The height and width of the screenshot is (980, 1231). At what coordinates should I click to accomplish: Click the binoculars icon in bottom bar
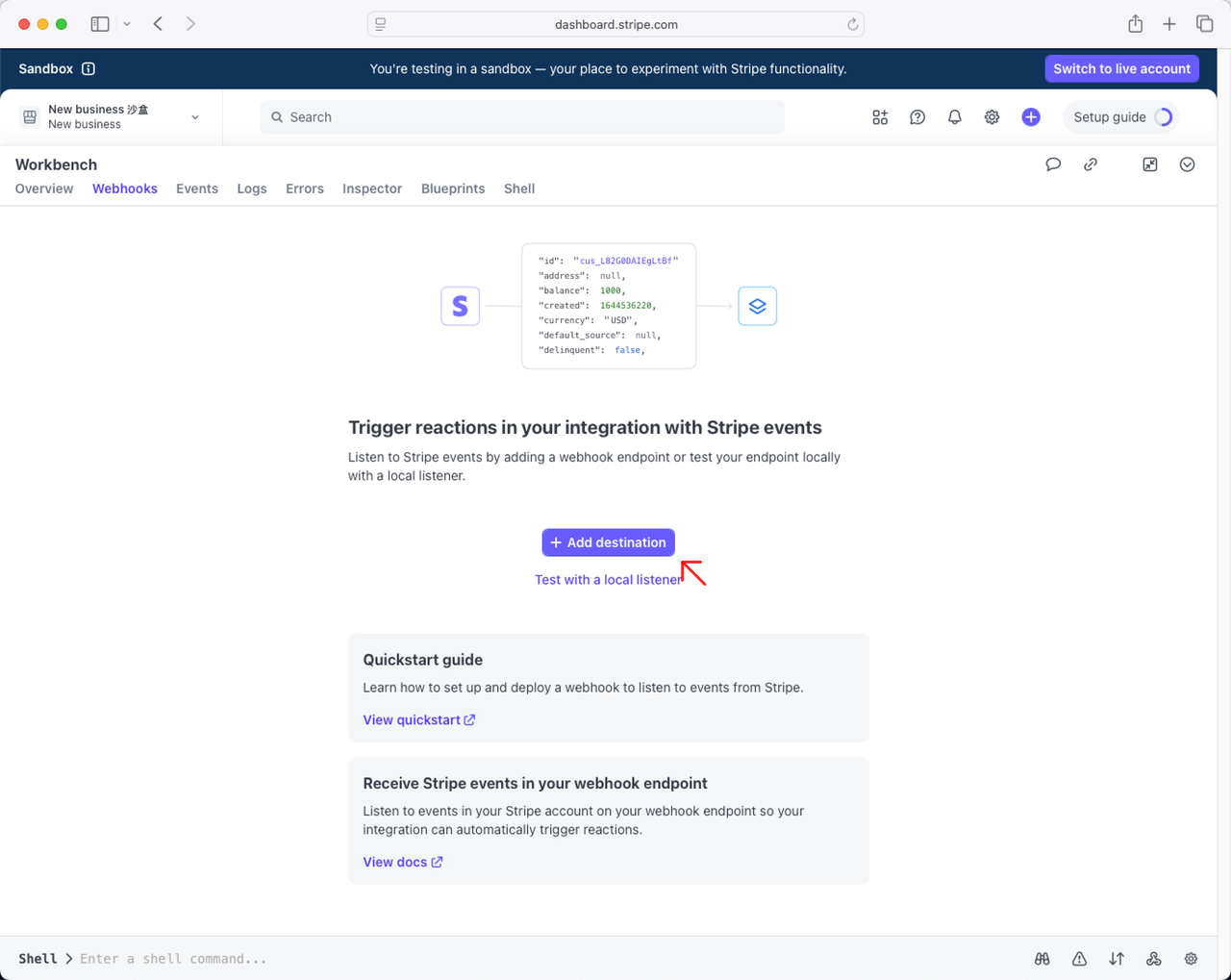1043,959
